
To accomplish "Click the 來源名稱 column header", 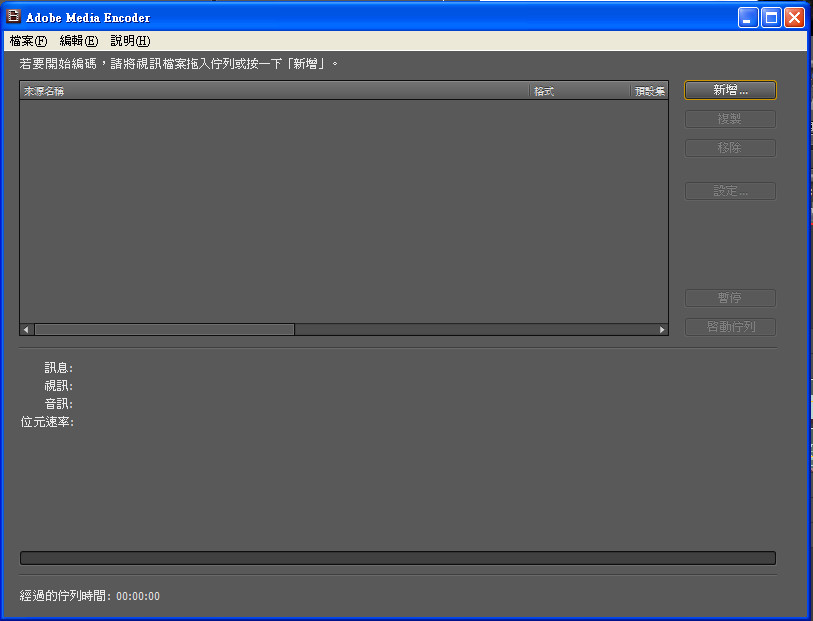I will 274,91.
